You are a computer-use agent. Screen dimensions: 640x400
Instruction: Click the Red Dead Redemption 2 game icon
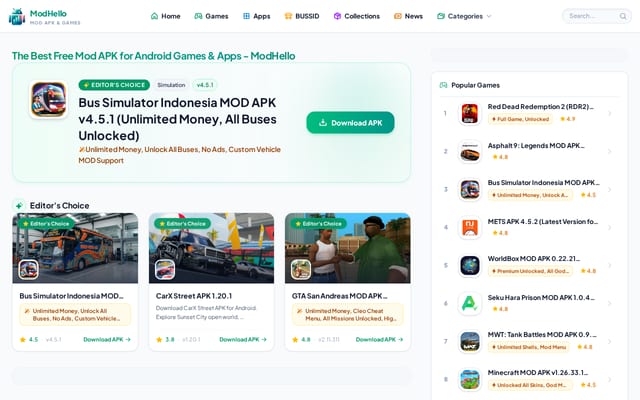(x=470, y=113)
